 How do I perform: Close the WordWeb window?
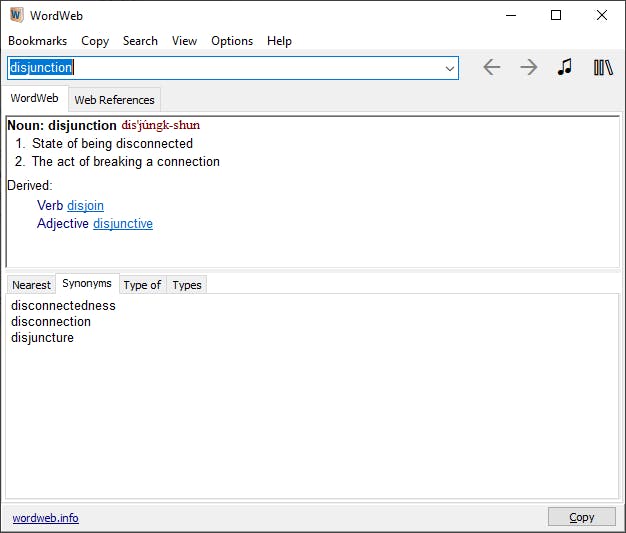tap(602, 16)
